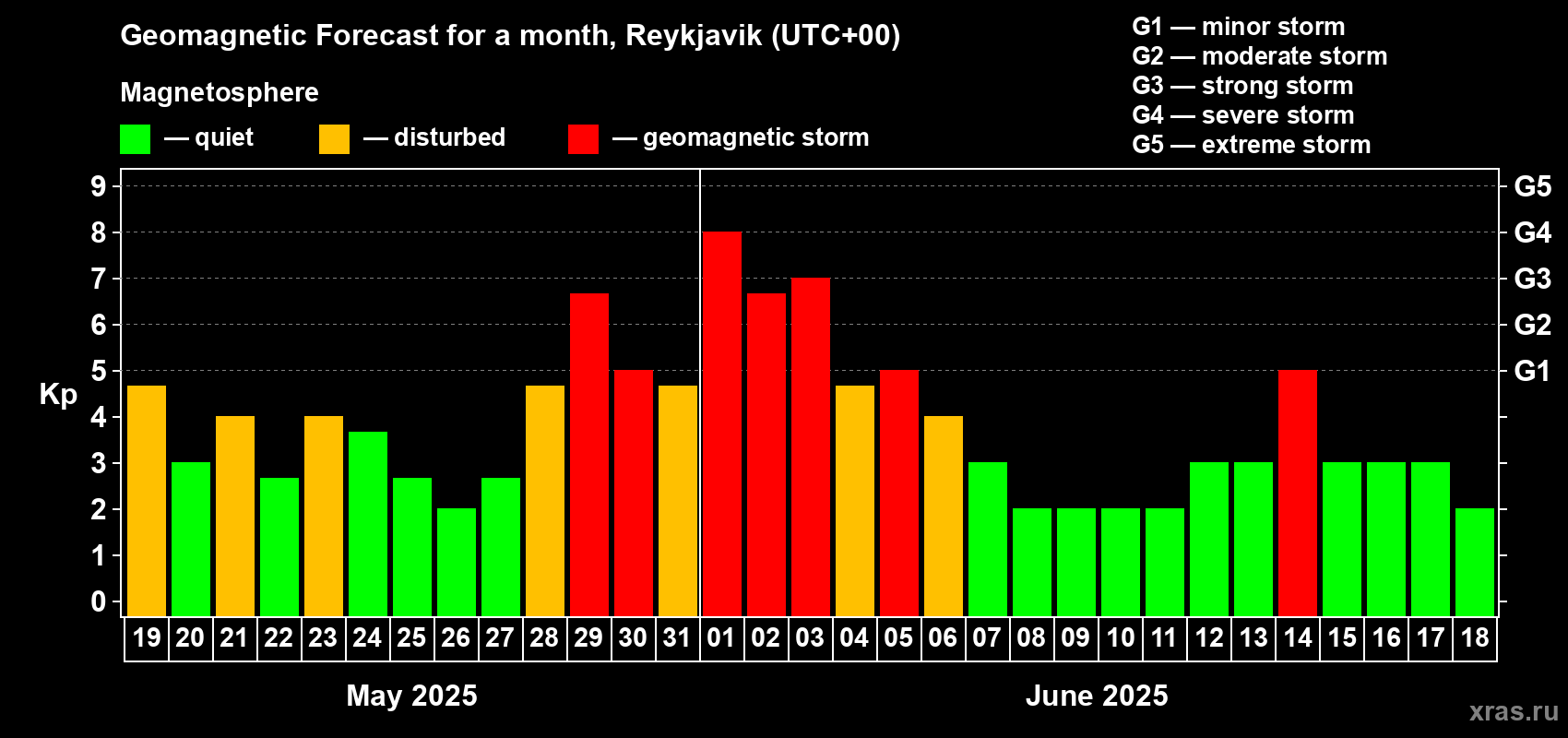Click 'G1 — minor storm' legend text
The height and width of the screenshot is (738, 1568).
click(x=1239, y=27)
